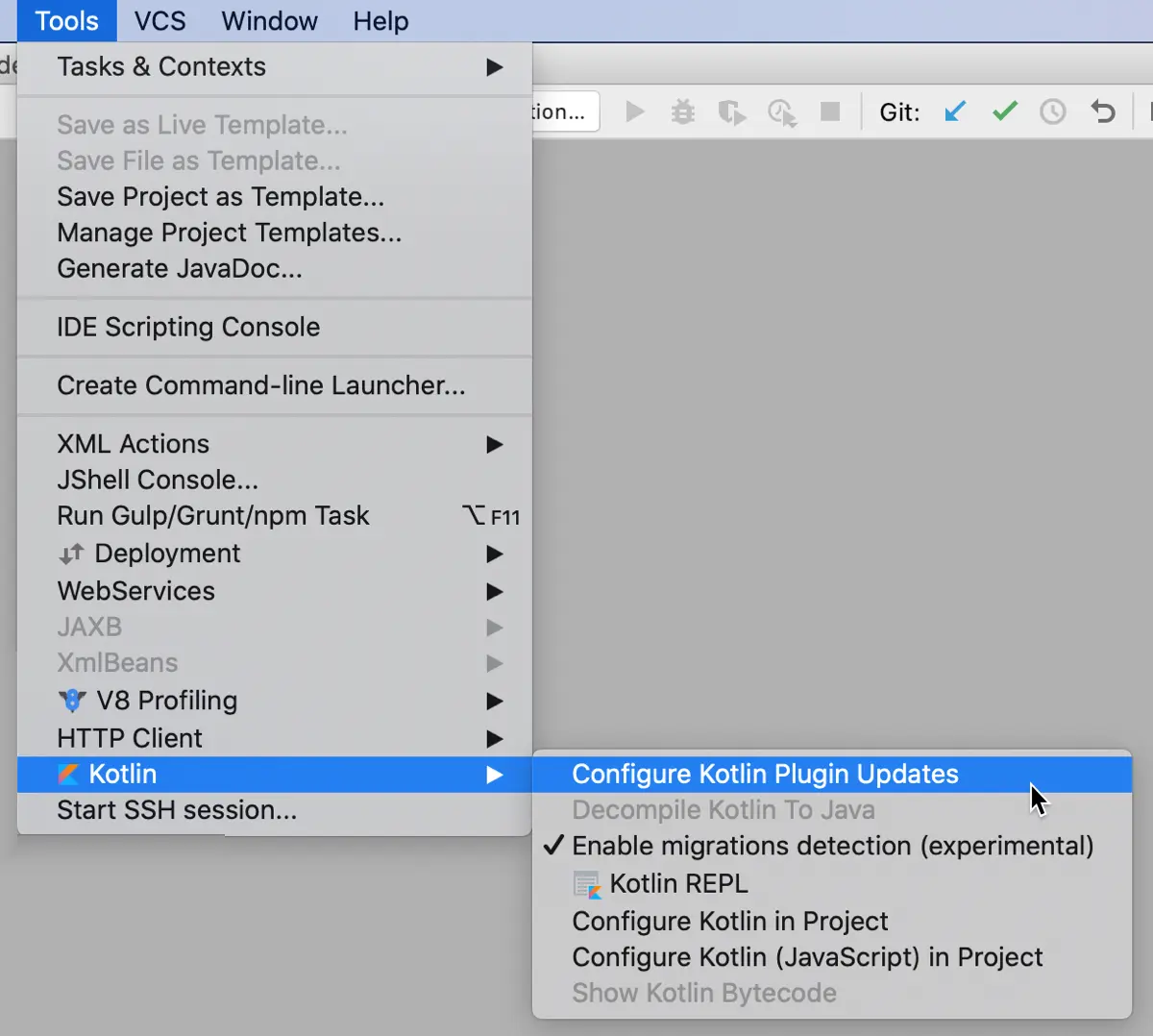This screenshot has height=1036, width=1153.
Task: Click Git Commit green checkmark
Action: coord(1005,111)
